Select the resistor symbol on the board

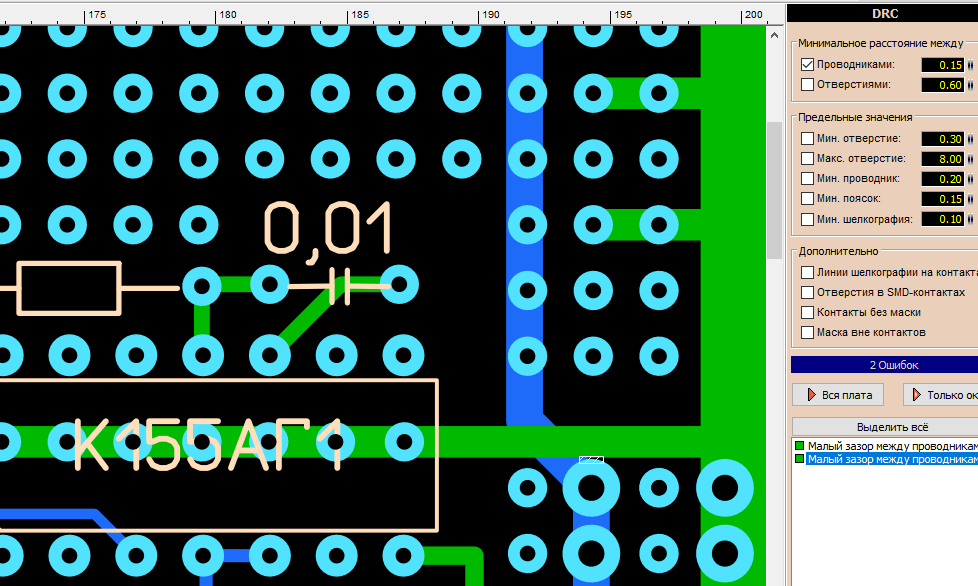[x=70, y=287]
